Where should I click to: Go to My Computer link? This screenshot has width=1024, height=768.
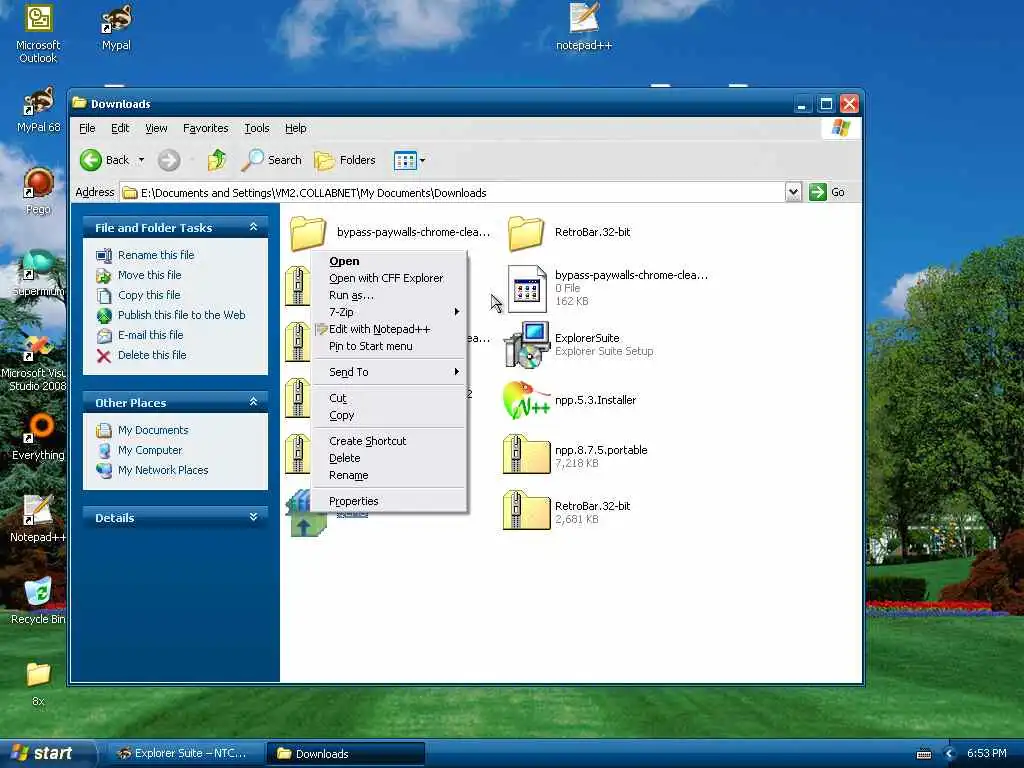[x=150, y=450]
